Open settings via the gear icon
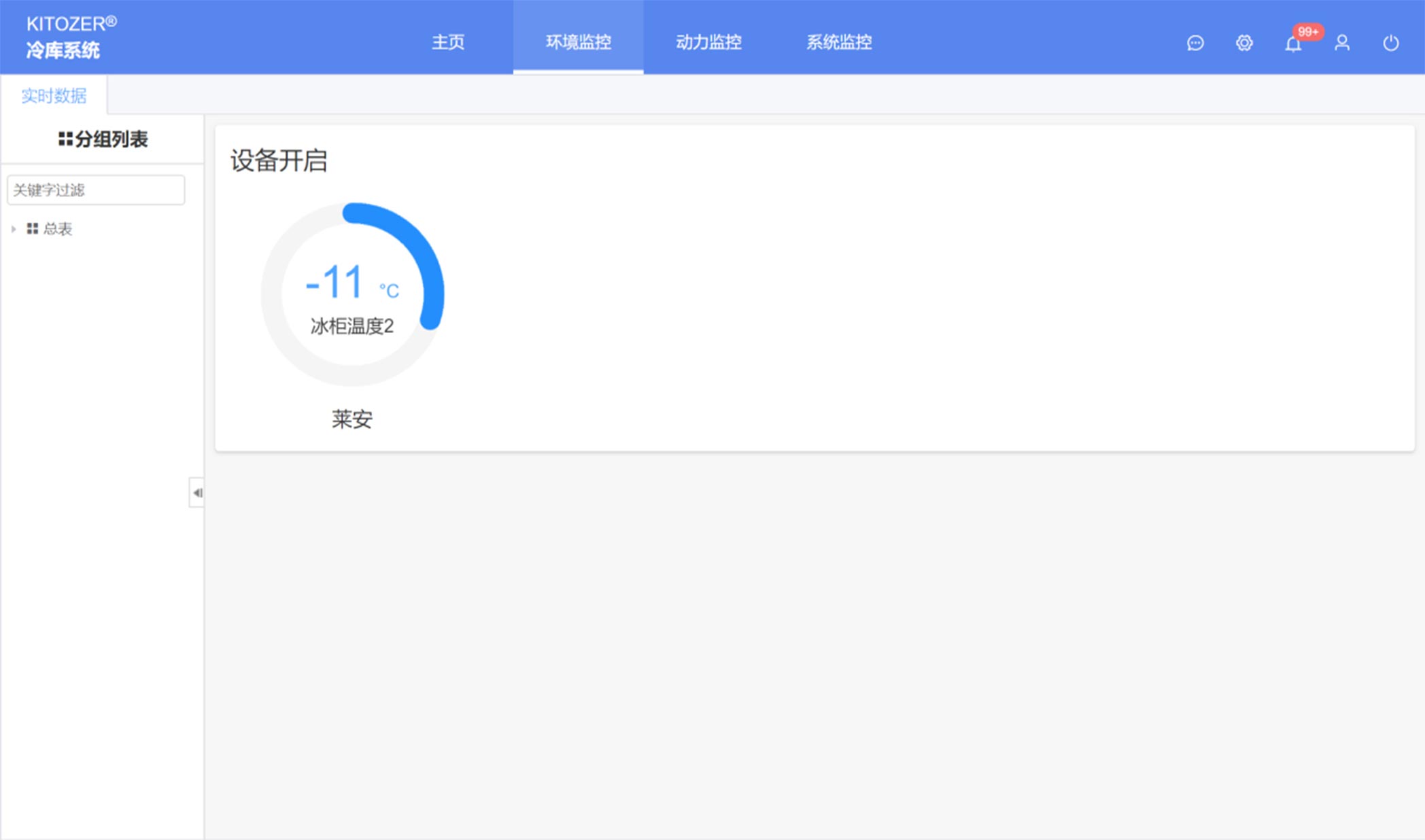Viewport: 1425px width, 840px height. (x=1244, y=43)
